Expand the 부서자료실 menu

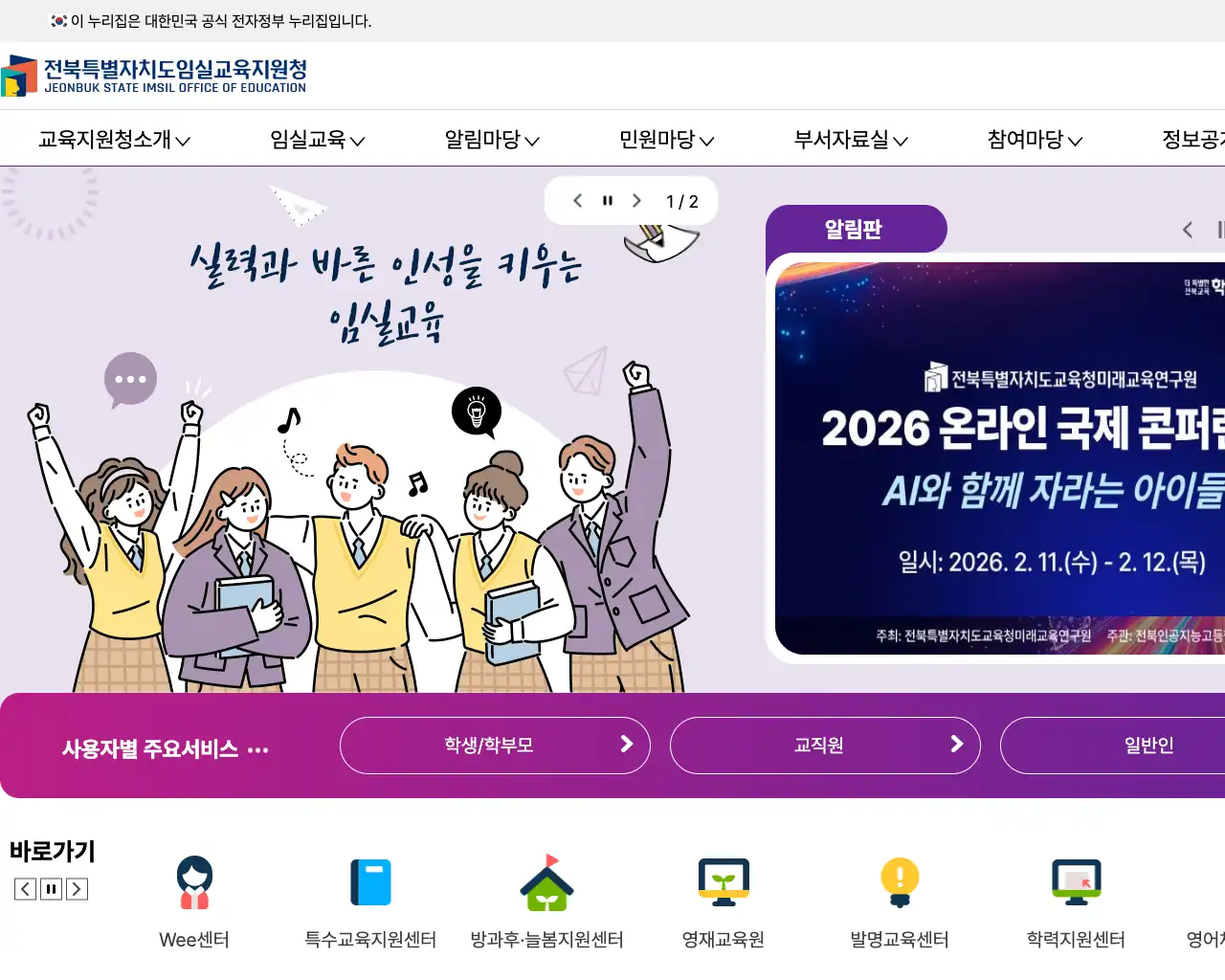pyautogui.click(x=851, y=140)
